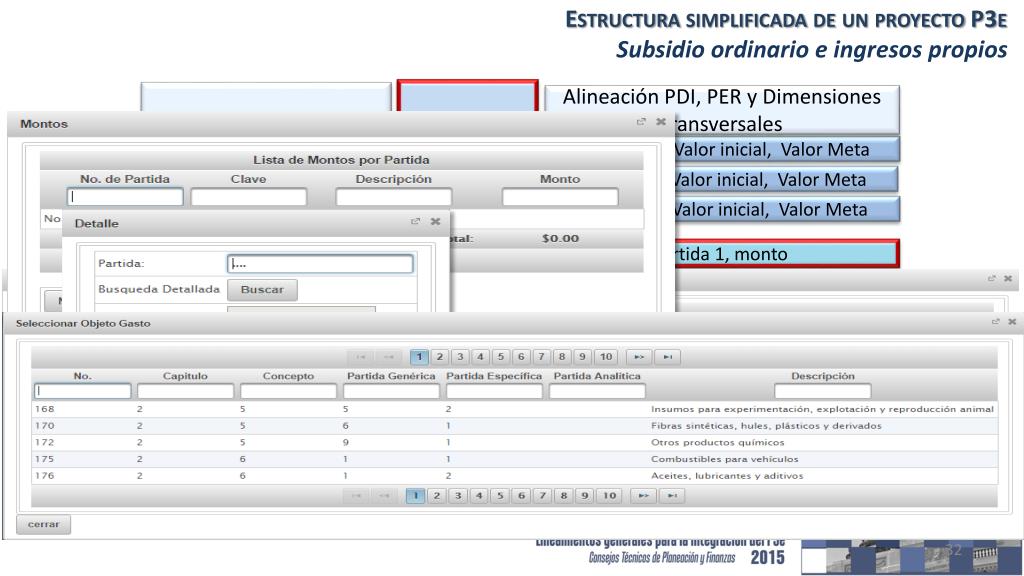
Task: Jump to last page in top paginator
Action: click(x=669, y=356)
